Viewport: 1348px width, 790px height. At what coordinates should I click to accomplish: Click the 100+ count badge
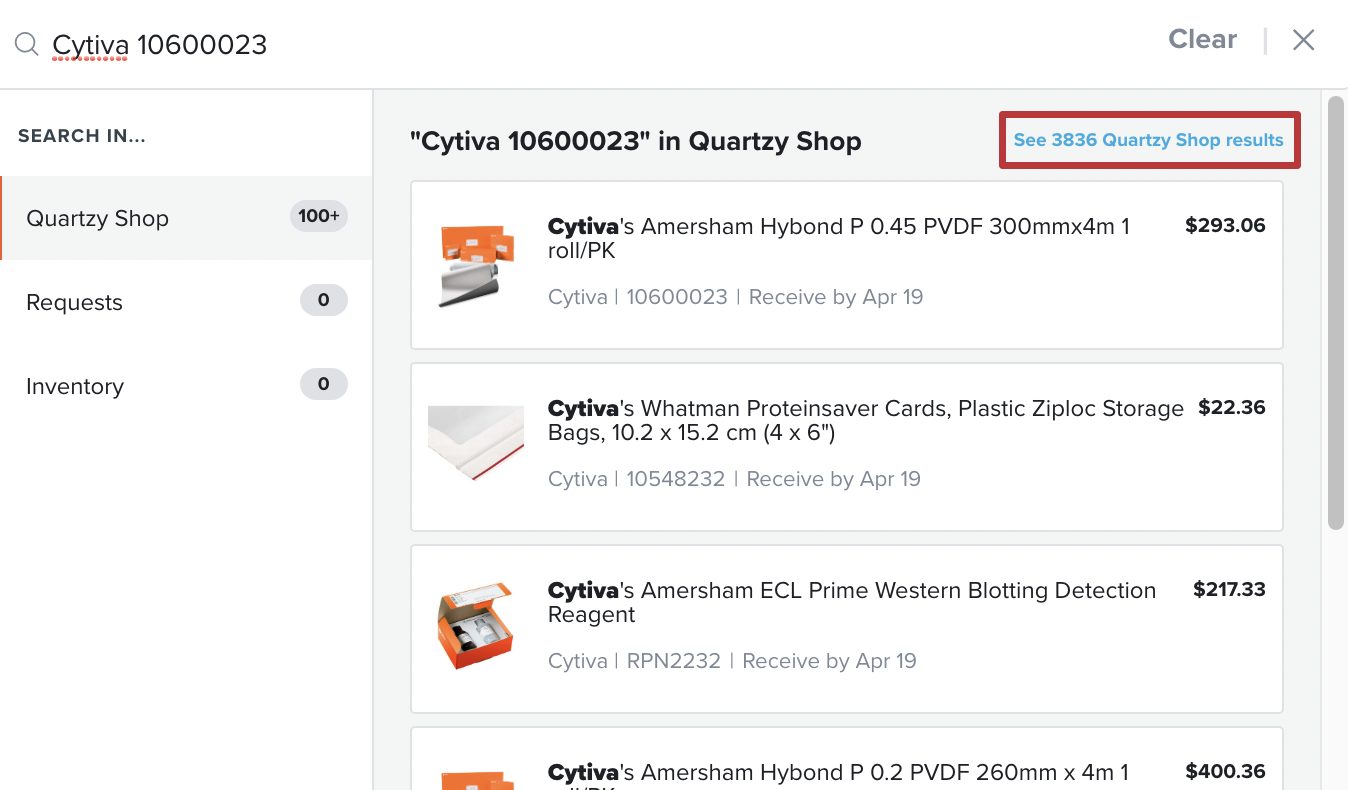coord(319,216)
